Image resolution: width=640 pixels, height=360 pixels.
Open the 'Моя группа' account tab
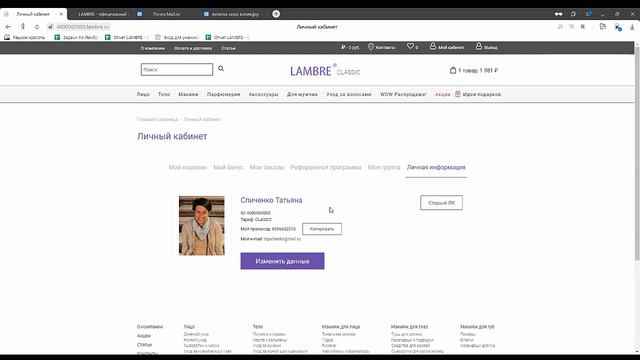[x=384, y=167]
